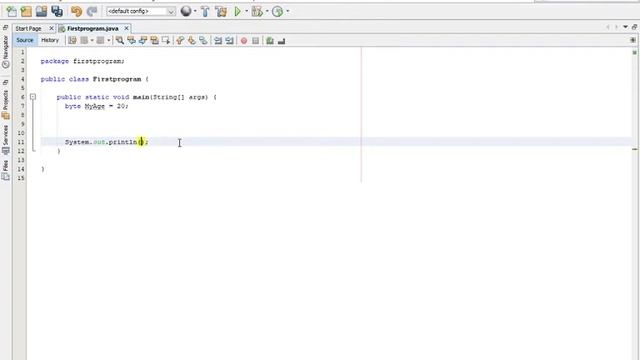Click the 'public class Firstprogram' line
Screen dimensions: 640x360
point(95,79)
